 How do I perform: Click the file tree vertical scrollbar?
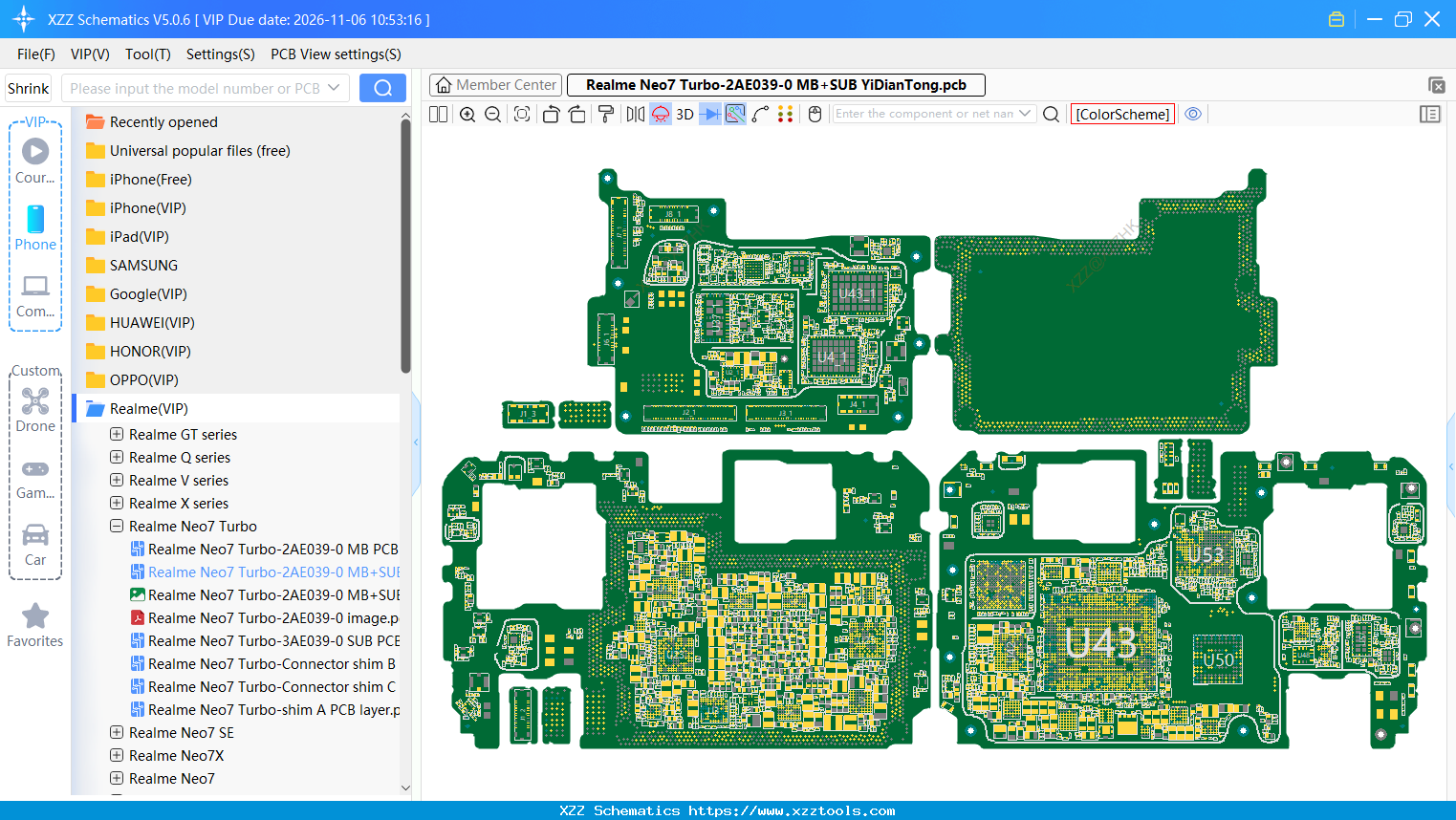405,246
